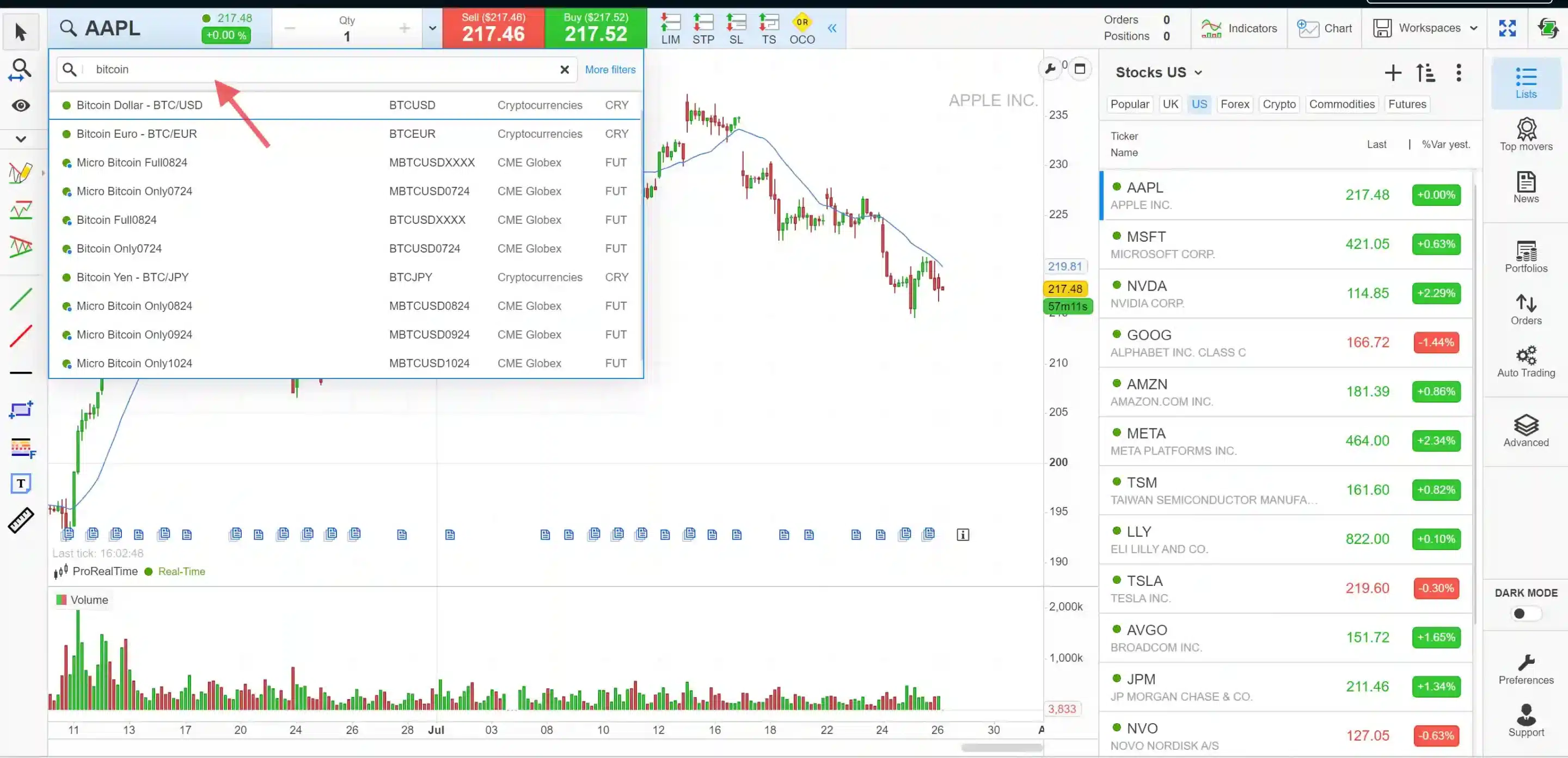
Task: Switch to the Forex tab
Action: 1234,104
